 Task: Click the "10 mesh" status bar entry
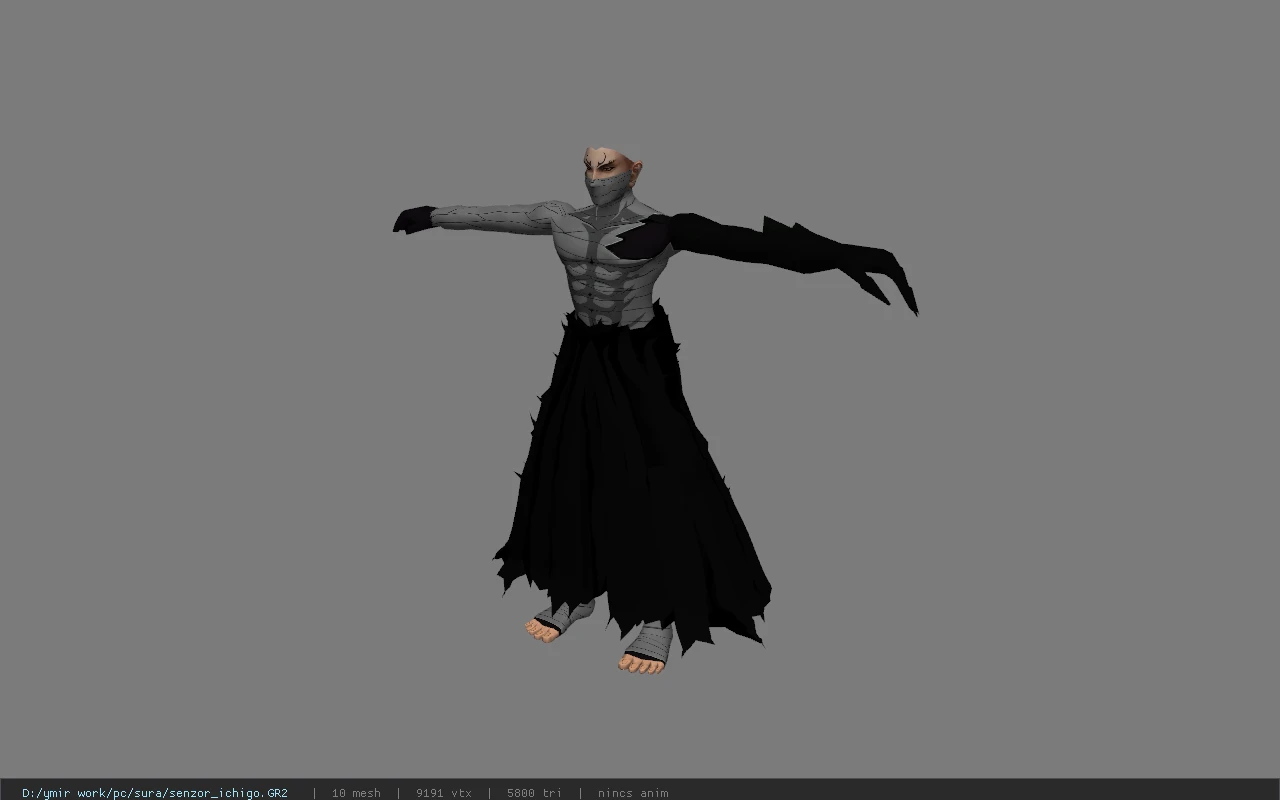pyautogui.click(x=356, y=793)
